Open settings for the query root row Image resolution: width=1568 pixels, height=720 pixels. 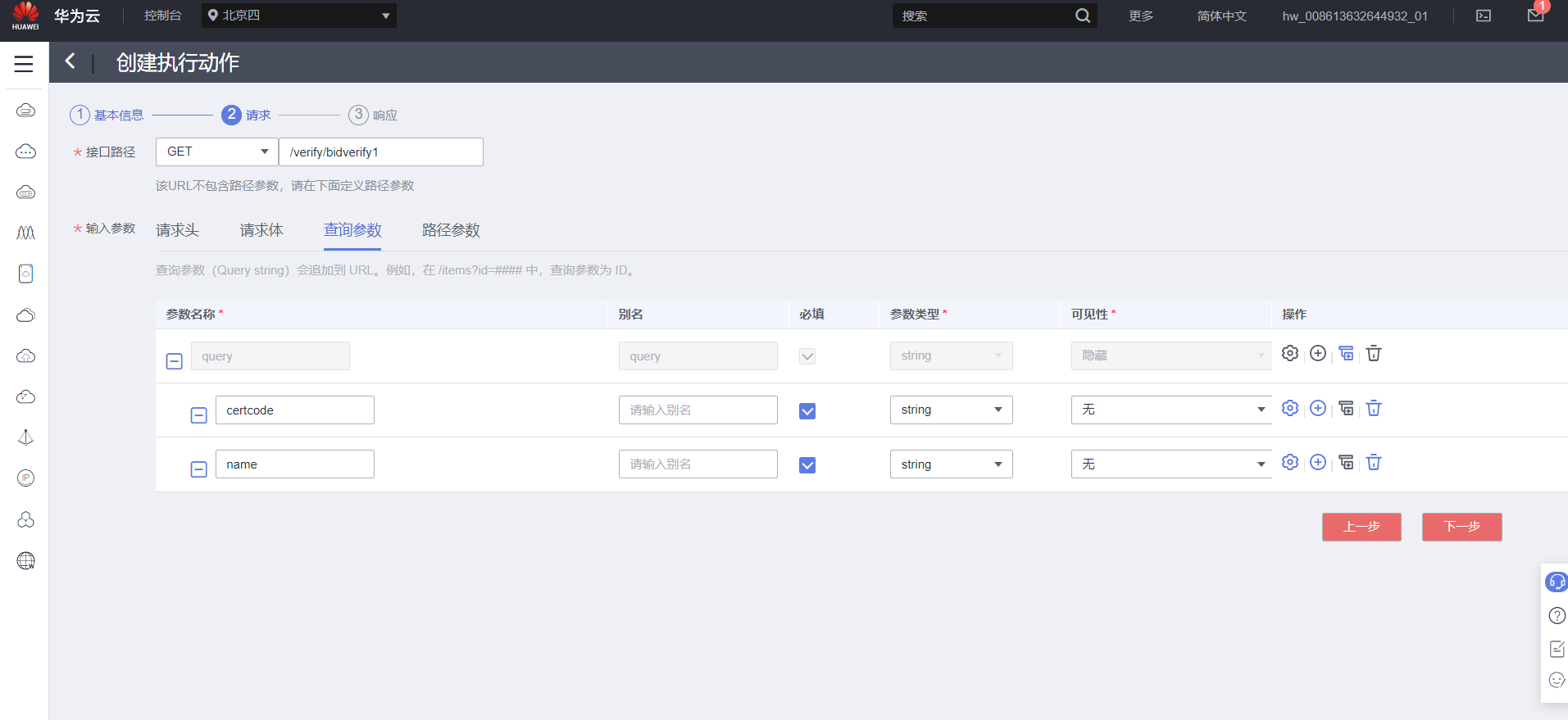tap(1290, 353)
